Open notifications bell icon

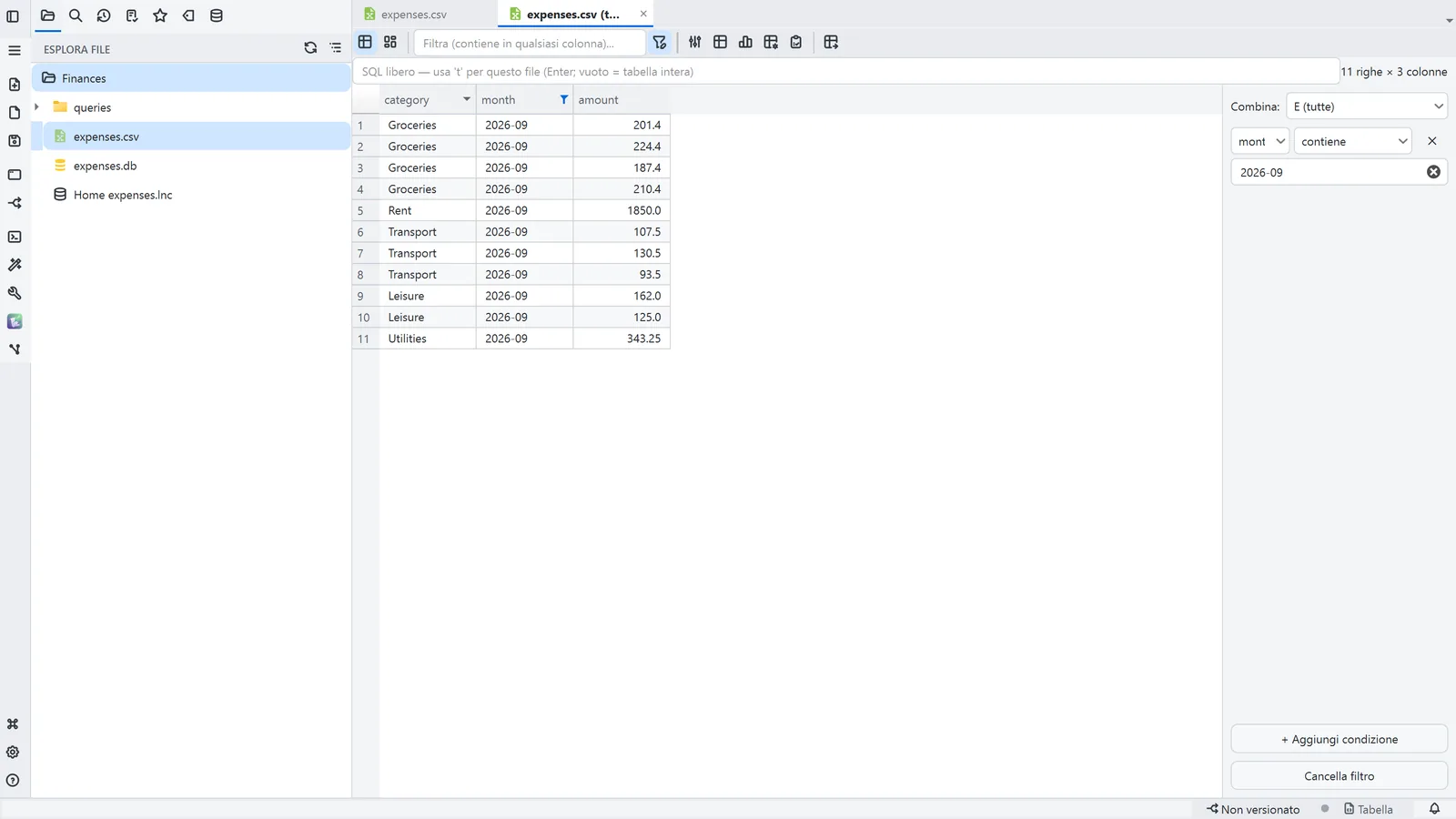click(x=1434, y=809)
